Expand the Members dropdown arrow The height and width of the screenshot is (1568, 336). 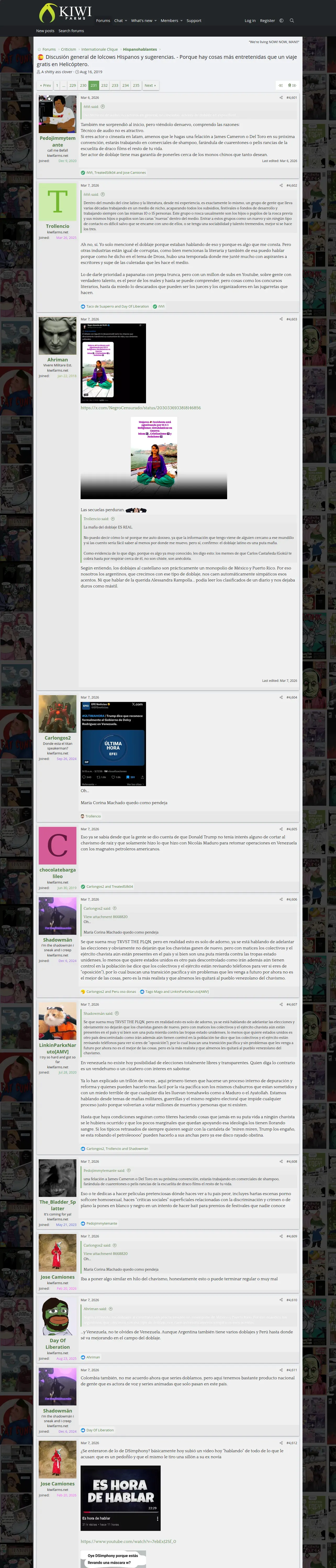181,21
